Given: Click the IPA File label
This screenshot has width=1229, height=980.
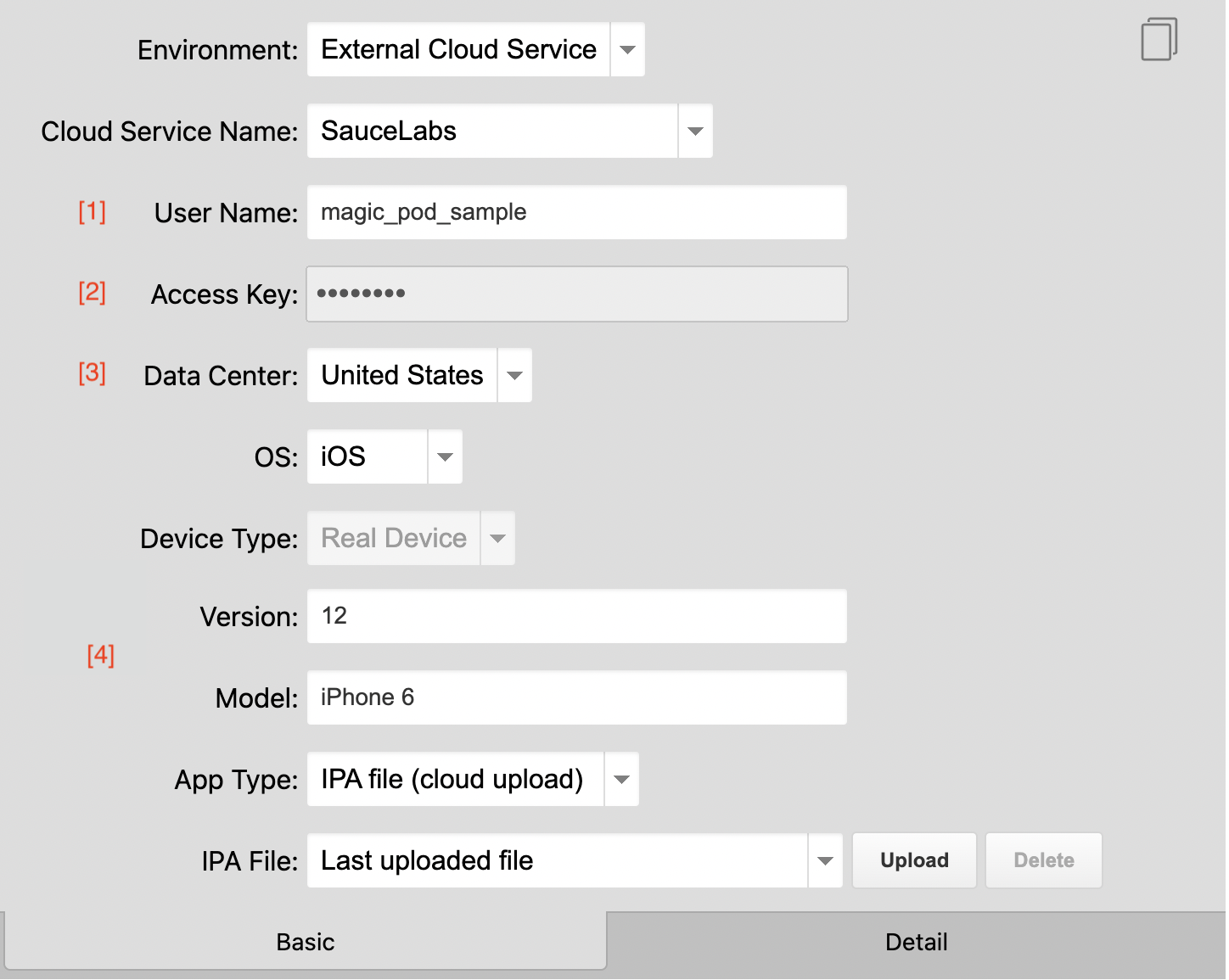Looking at the screenshot, I should tap(250, 861).
